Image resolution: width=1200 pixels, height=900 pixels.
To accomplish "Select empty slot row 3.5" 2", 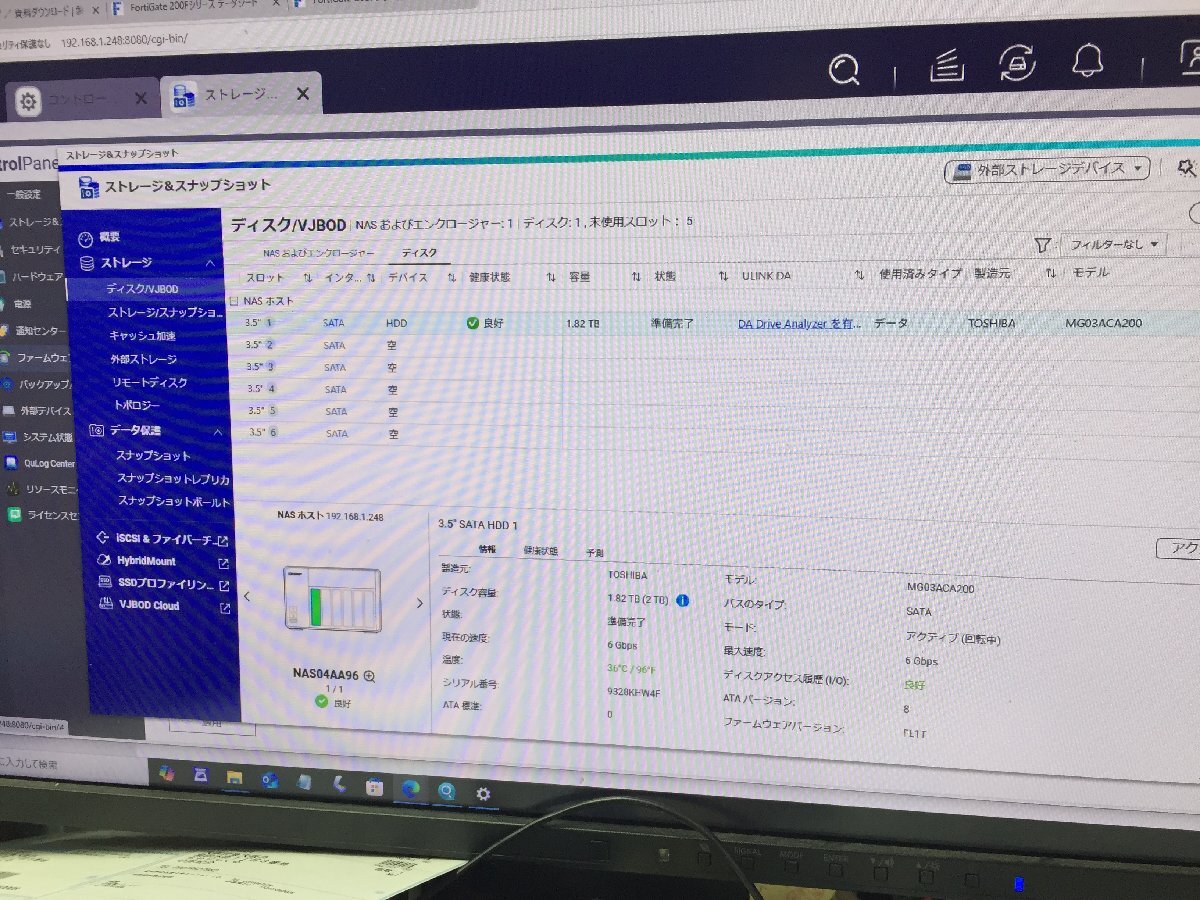I will [x=715, y=345].
